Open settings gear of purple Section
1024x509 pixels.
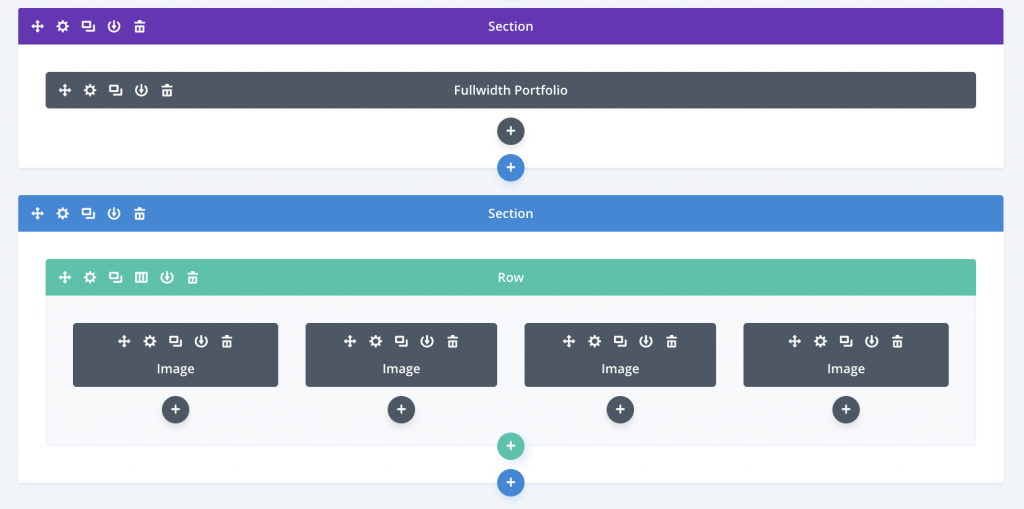click(63, 26)
